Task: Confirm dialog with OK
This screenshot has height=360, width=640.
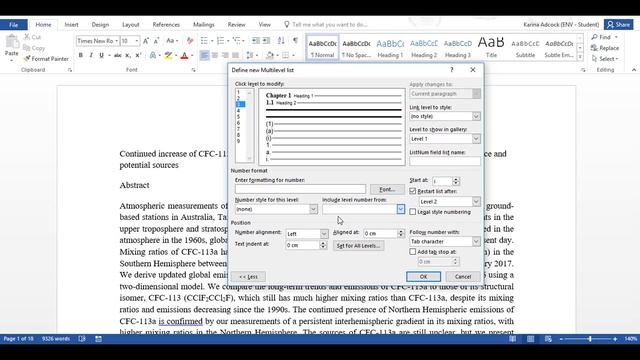Action: [x=423, y=277]
